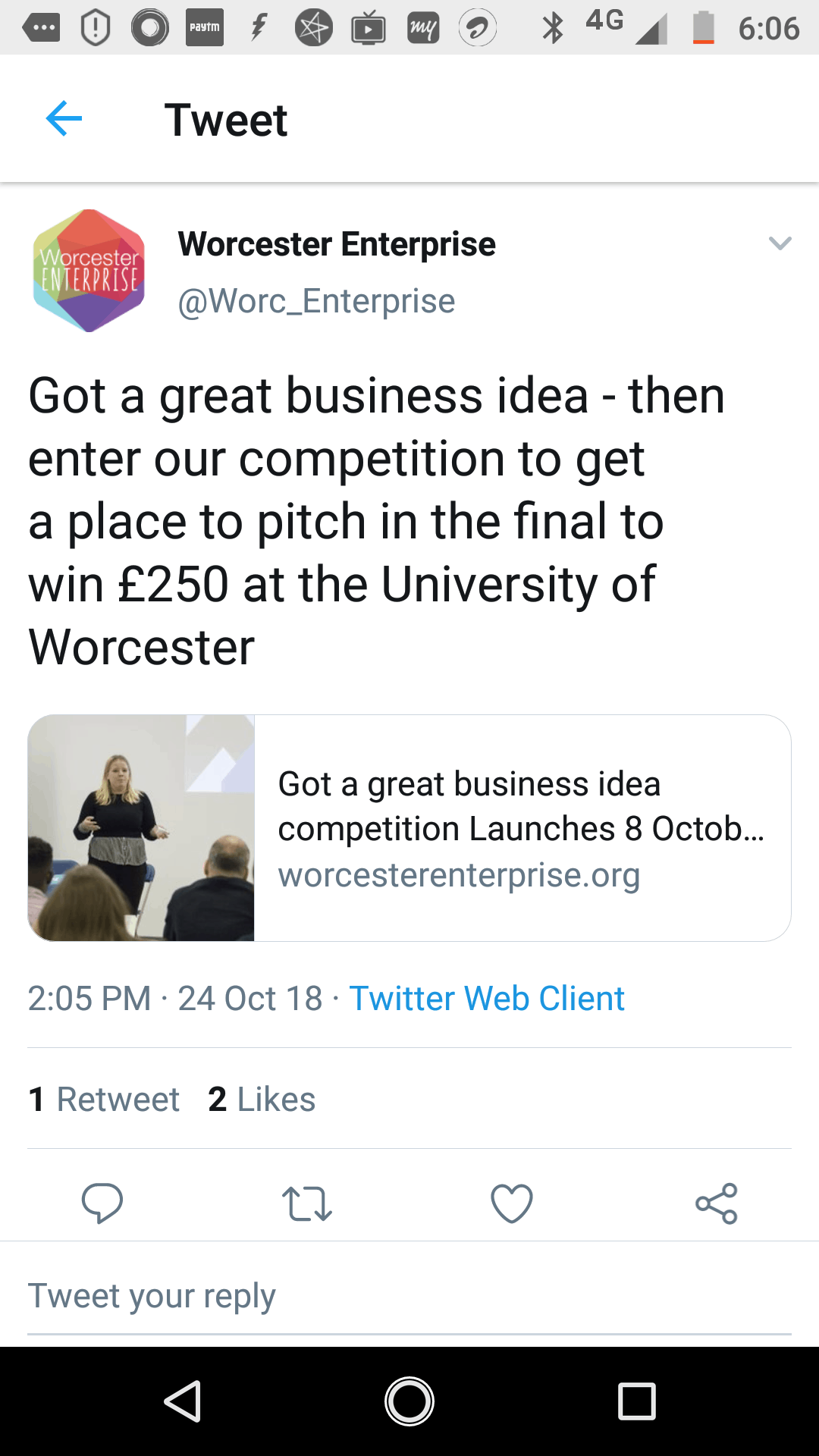Viewport: 819px width, 1456px height.
Task: Tap the Worcester Enterprise display name
Action: (337, 244)
